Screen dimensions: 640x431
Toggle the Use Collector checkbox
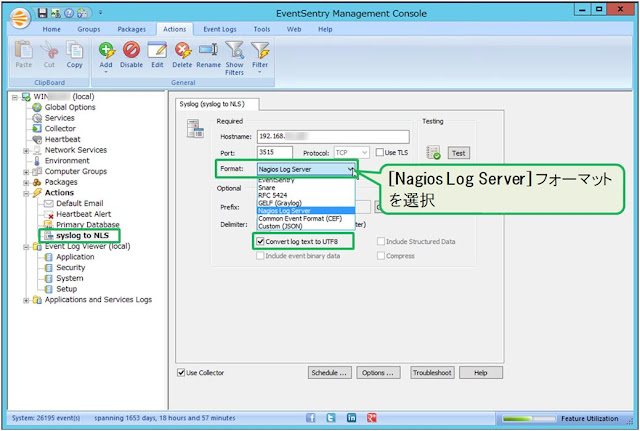pyautogui.click(x=181, y=373)
